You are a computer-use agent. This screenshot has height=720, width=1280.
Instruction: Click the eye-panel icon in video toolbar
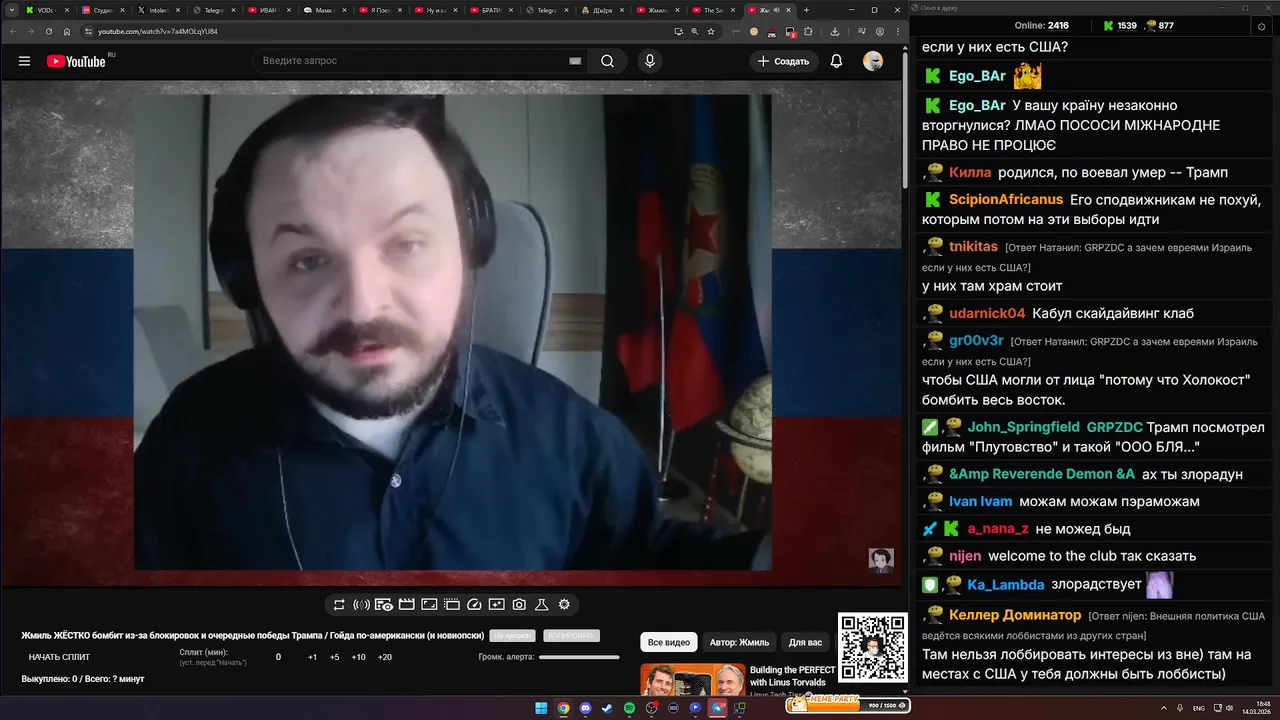(x=383, y=605)
